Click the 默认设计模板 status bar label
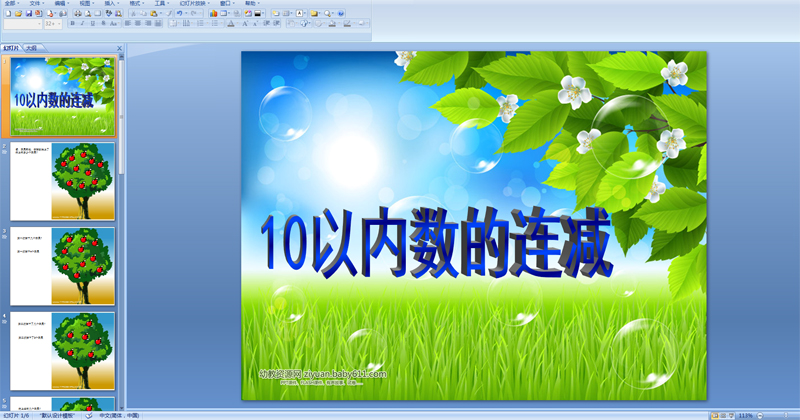Screen dimensions: 800x420 [x=57, y=415]
